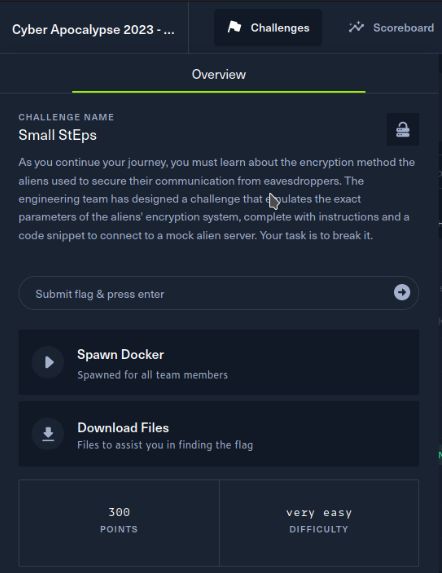This screenshot has height=573, width=442.
Task: Click the challenge description paragraph
Action: pyautogui.click(x=217, y=199)
